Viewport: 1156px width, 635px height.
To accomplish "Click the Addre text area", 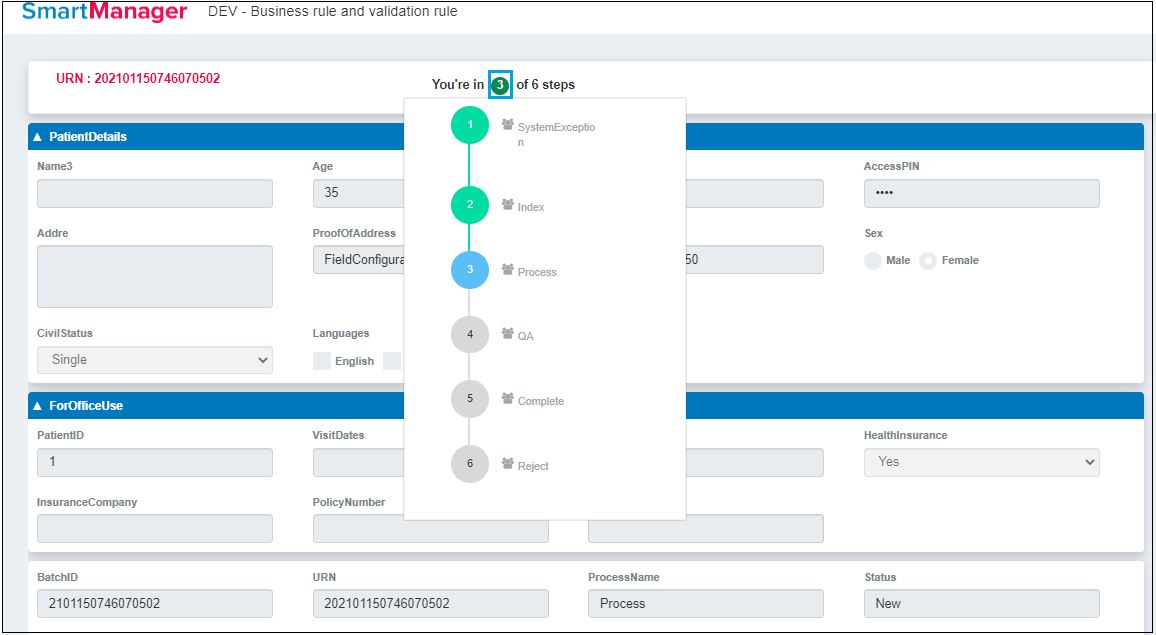I will tap(155, 276).
